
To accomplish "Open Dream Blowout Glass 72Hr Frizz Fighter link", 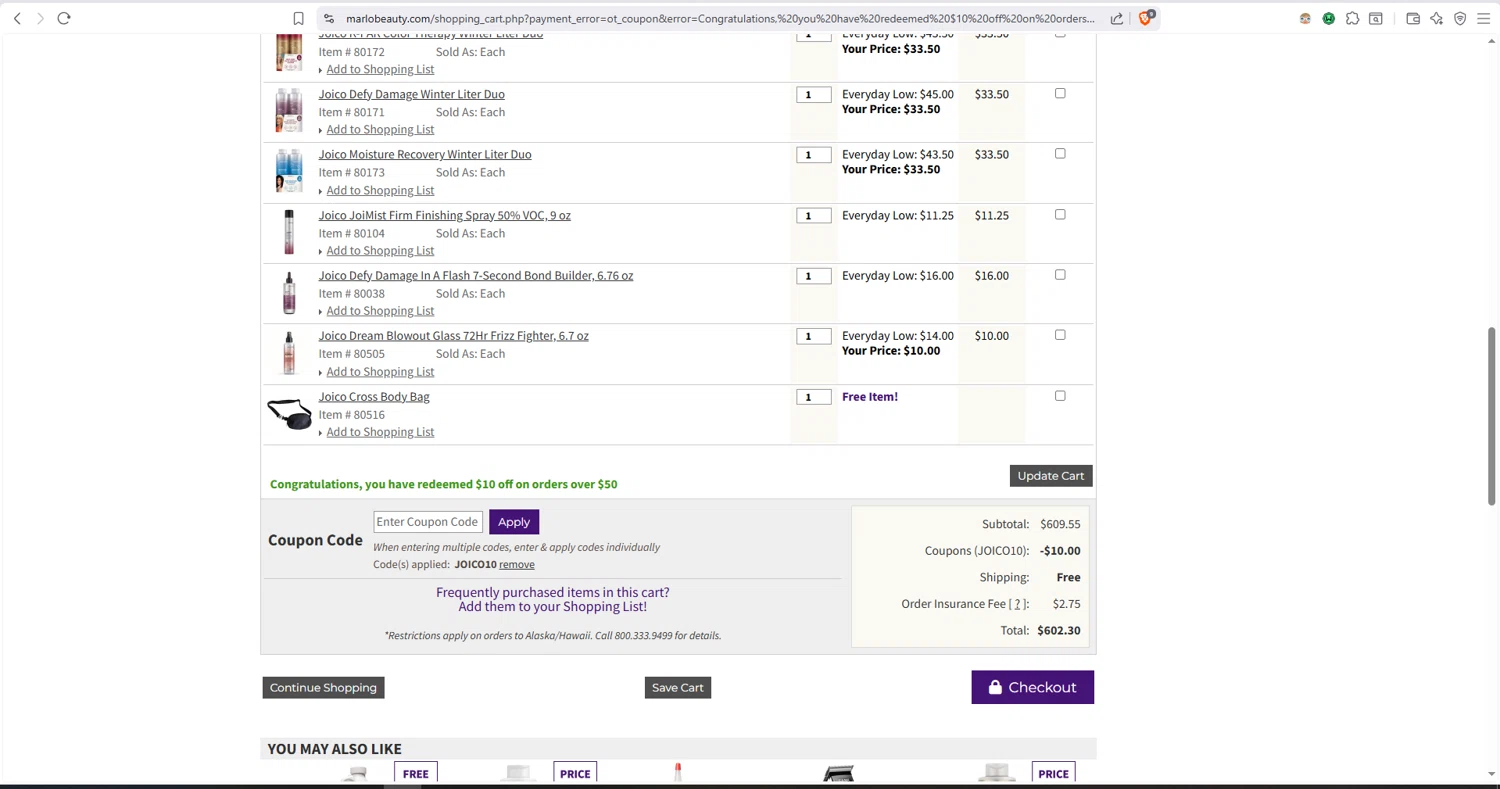I will click(453, 336).
